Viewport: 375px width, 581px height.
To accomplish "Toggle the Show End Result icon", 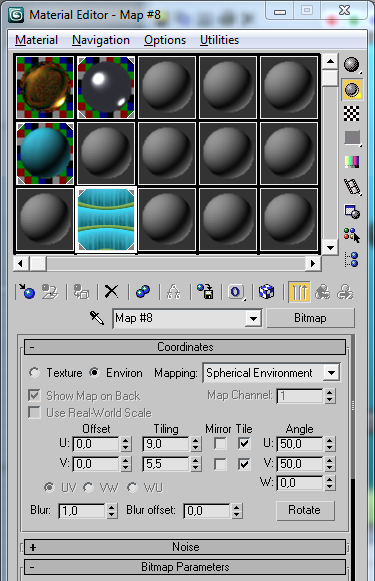I will pos(299,292).
